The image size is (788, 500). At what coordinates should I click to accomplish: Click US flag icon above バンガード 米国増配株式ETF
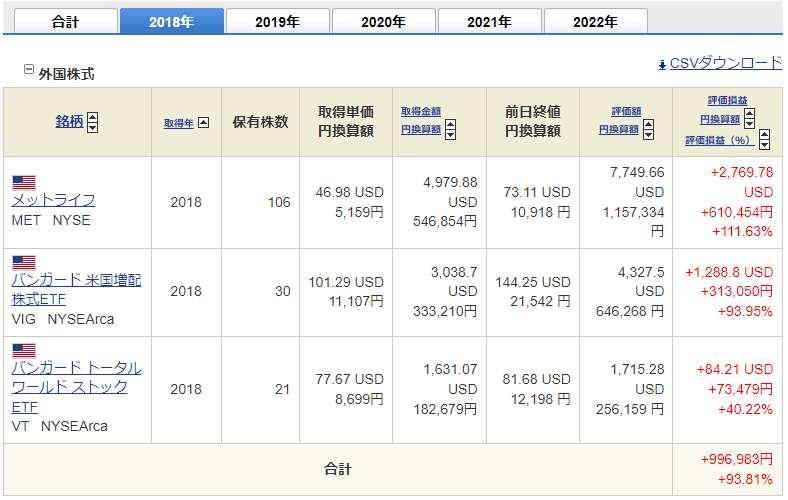tap(24, 263)
